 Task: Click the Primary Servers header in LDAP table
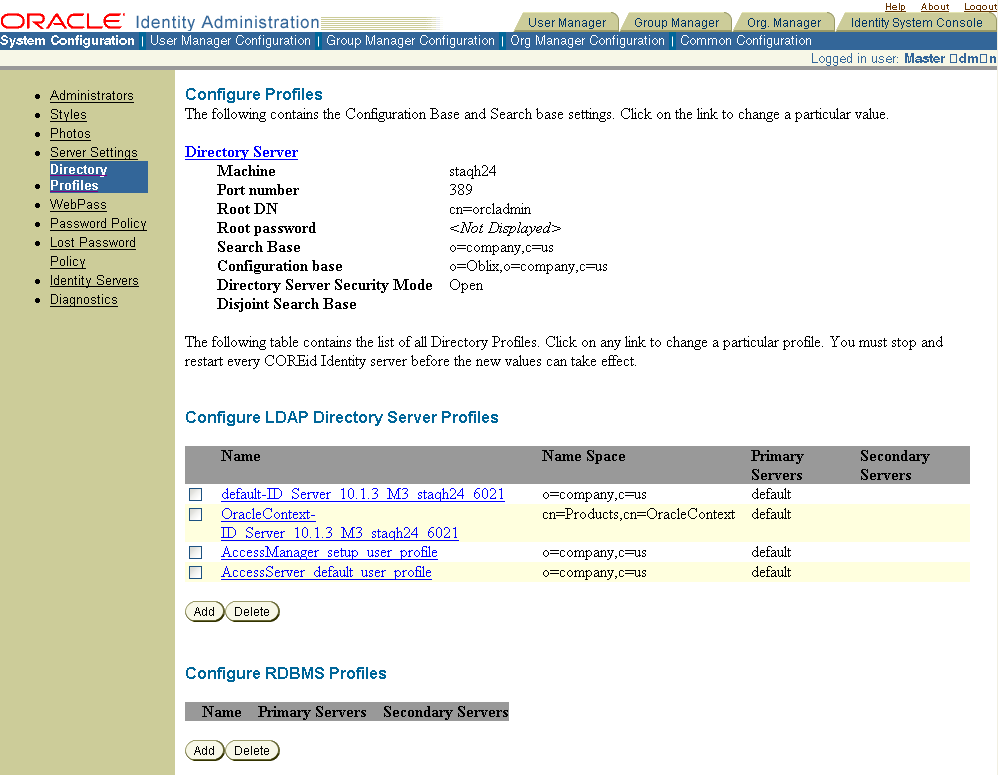pyautogui.click(x=777, y=466)
